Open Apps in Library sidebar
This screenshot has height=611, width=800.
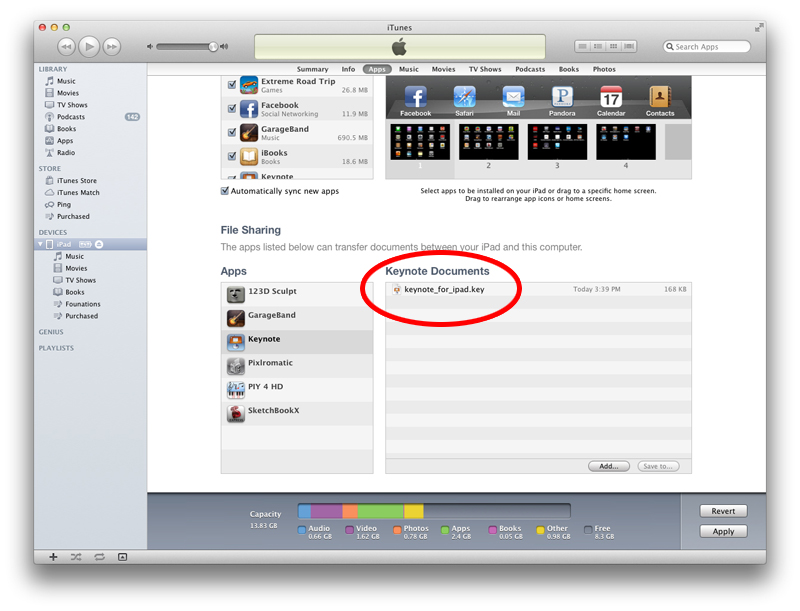pyautogui.click(x=65, y=141)
